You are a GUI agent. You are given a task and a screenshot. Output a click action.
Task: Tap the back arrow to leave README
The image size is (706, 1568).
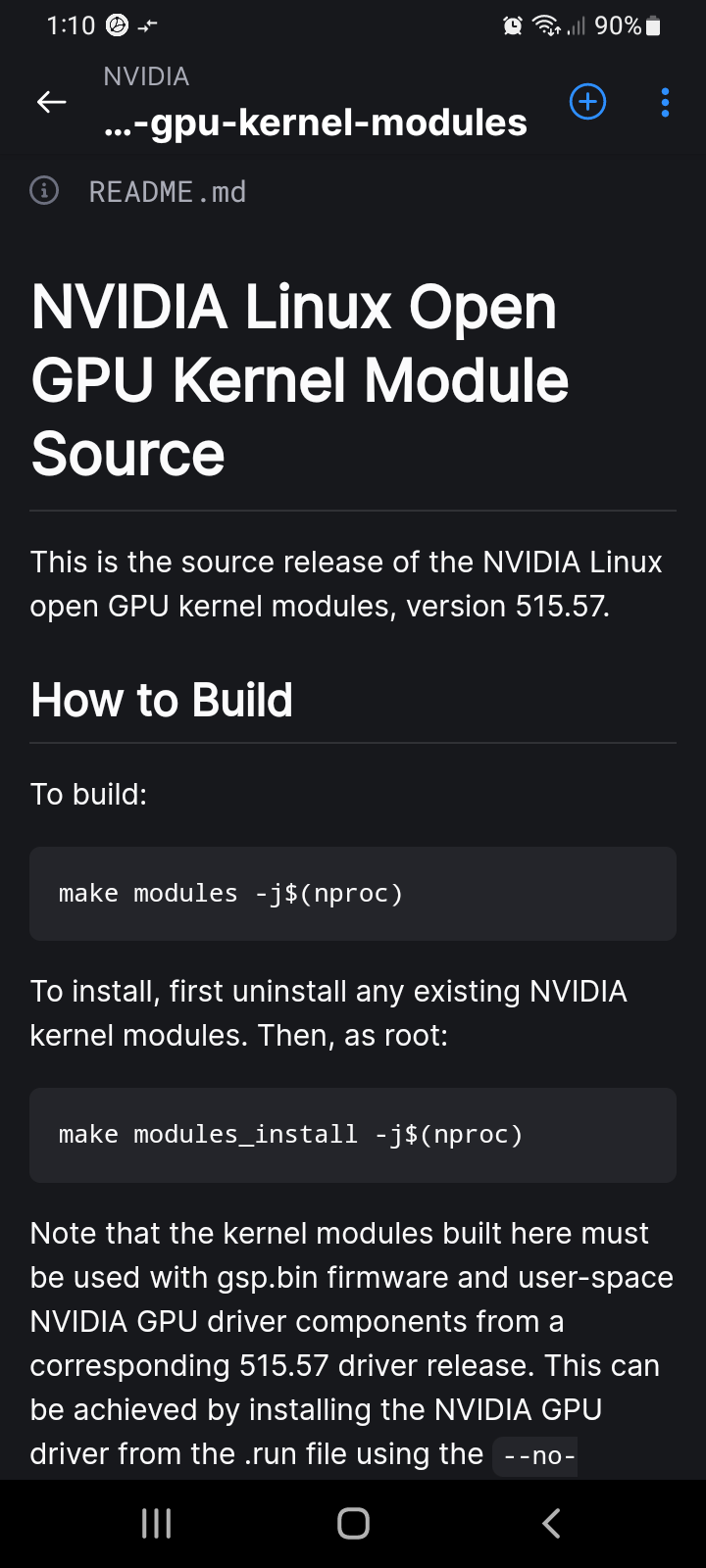[50, 101]
